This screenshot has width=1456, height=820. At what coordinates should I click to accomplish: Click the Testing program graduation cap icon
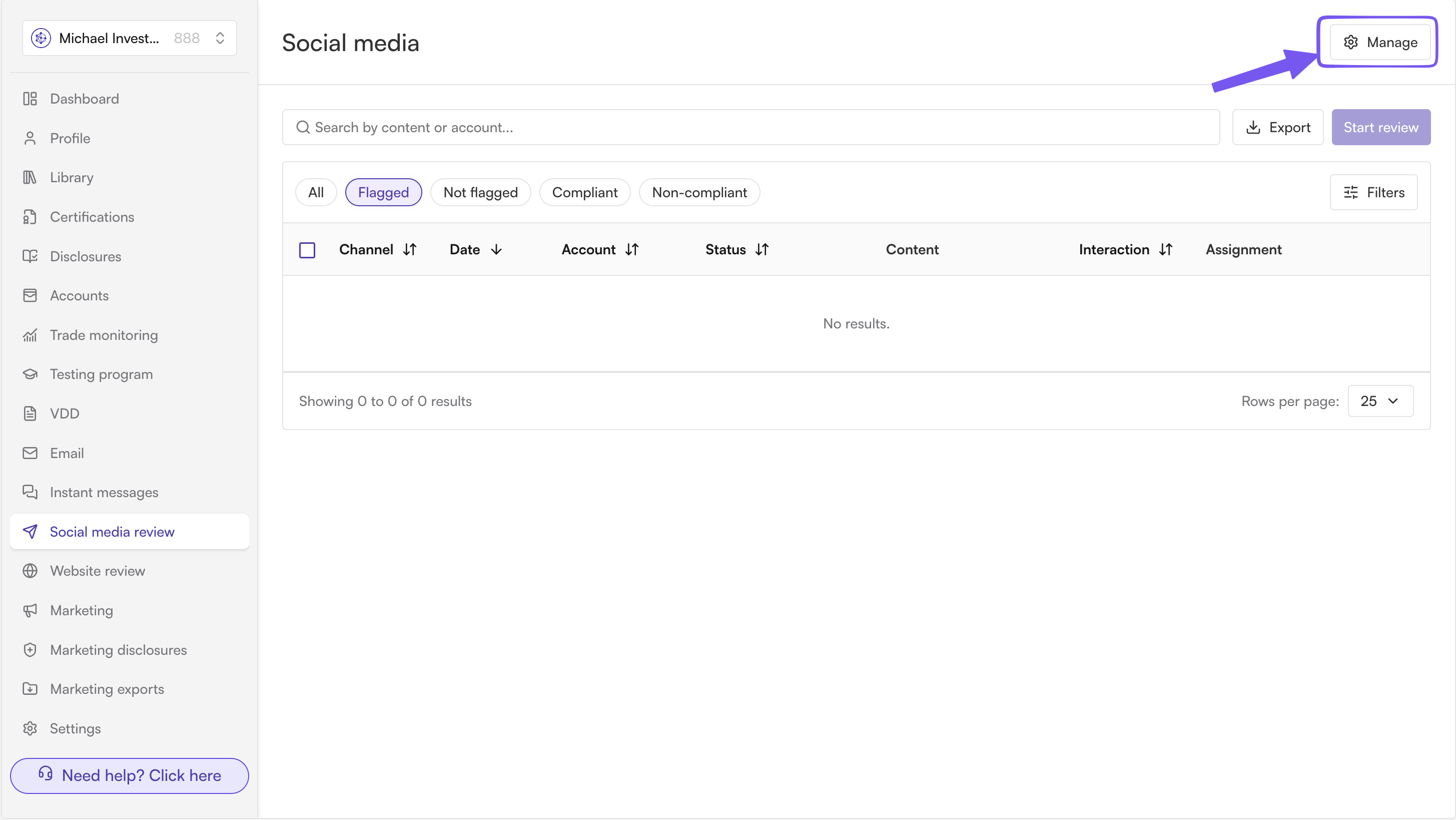30,374
